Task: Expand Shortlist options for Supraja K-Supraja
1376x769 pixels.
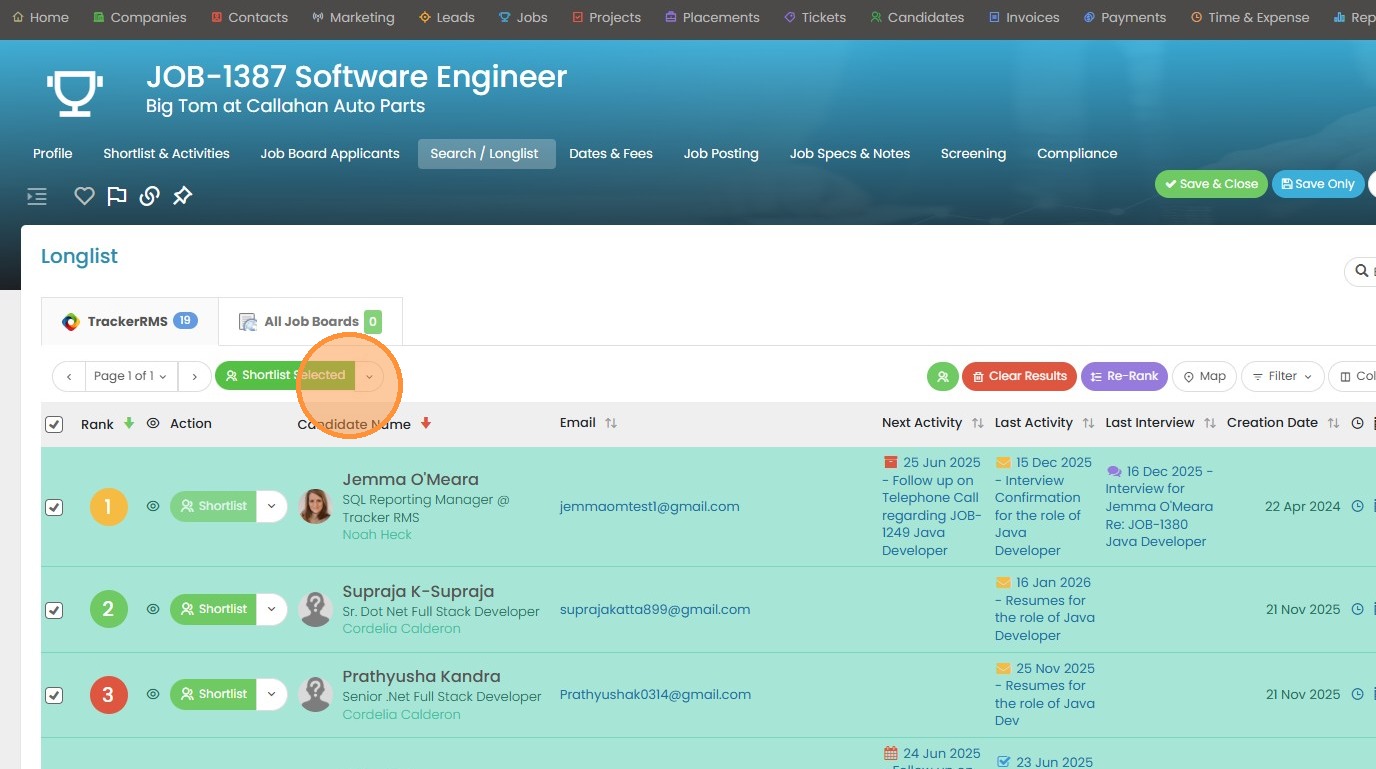Action: click(x=272, y=609)
